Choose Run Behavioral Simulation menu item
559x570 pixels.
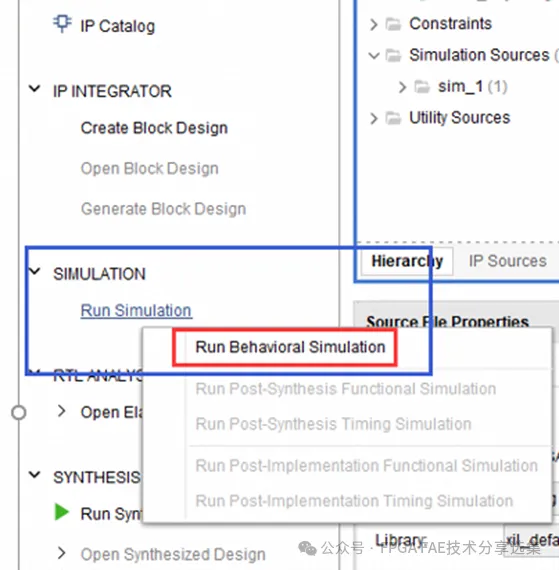coord(290,347)
